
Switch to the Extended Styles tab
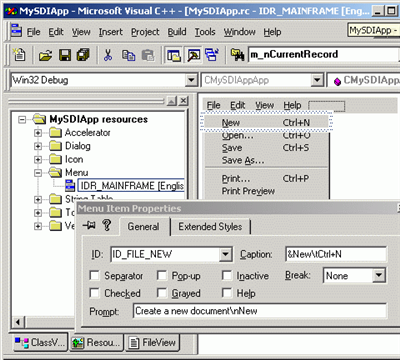click(x=210, y=227)
